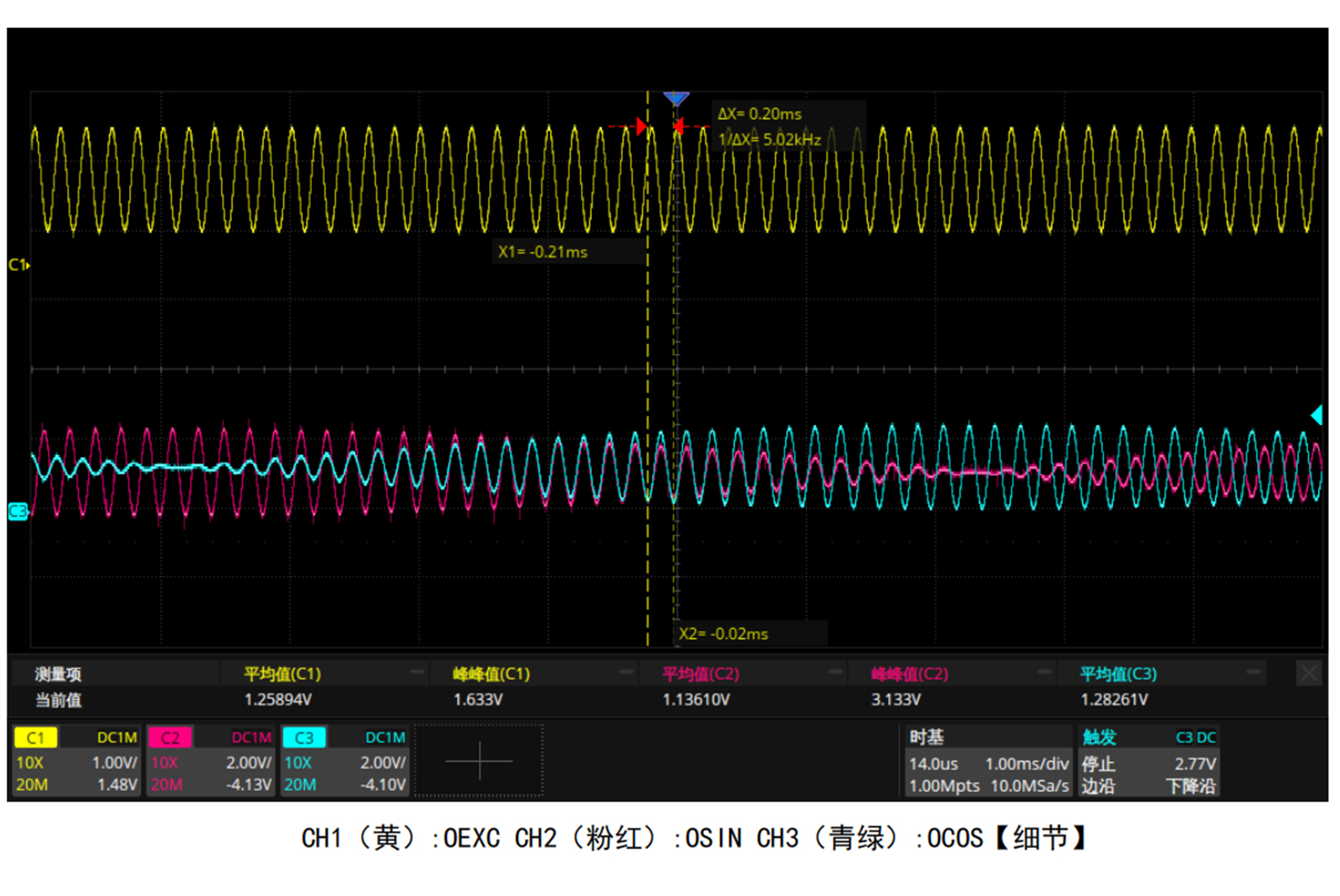Click C1 20M bandwidth limit label
1340x896 pixels.
pyautogui.click(x=32, y=785)
